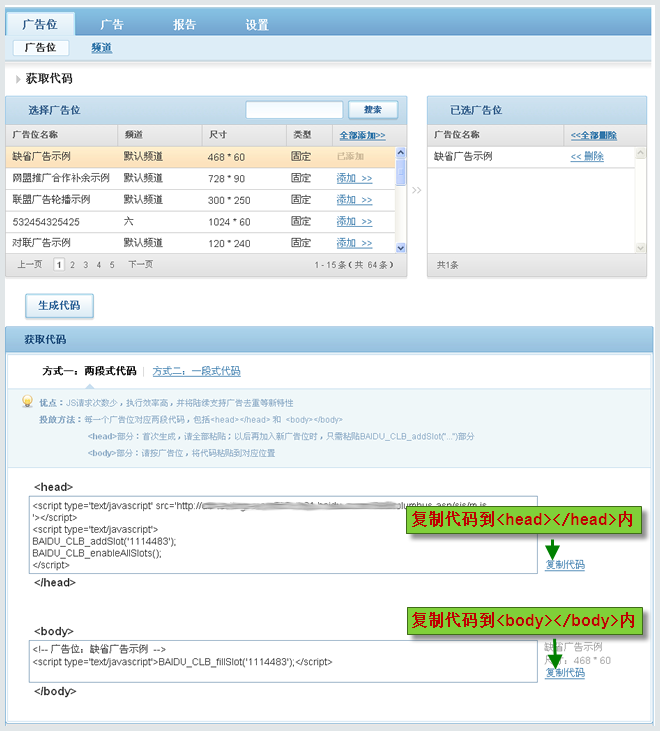This screenshot has width=660, height=731.
Task: Click <<全部删除 in selected slots panel
Action: point(594,135)
